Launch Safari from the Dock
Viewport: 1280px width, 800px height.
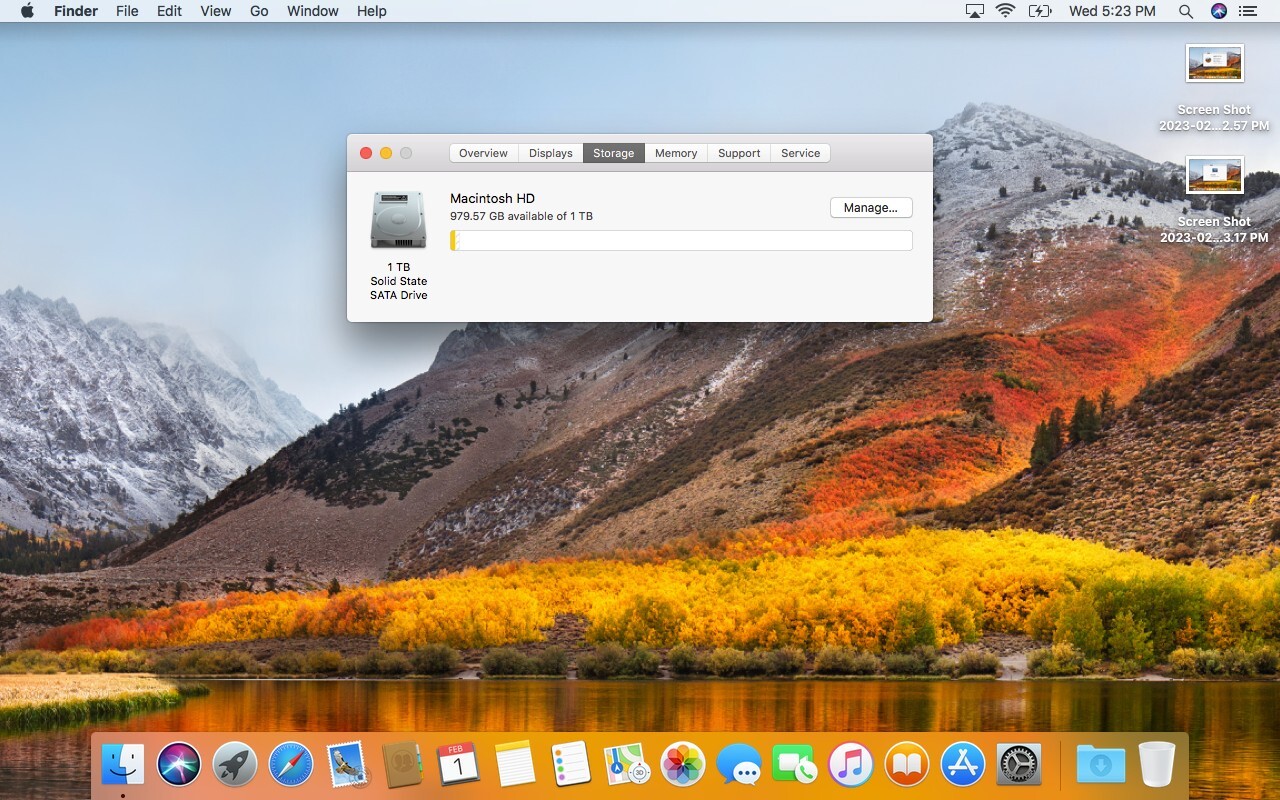click(291, 765)
